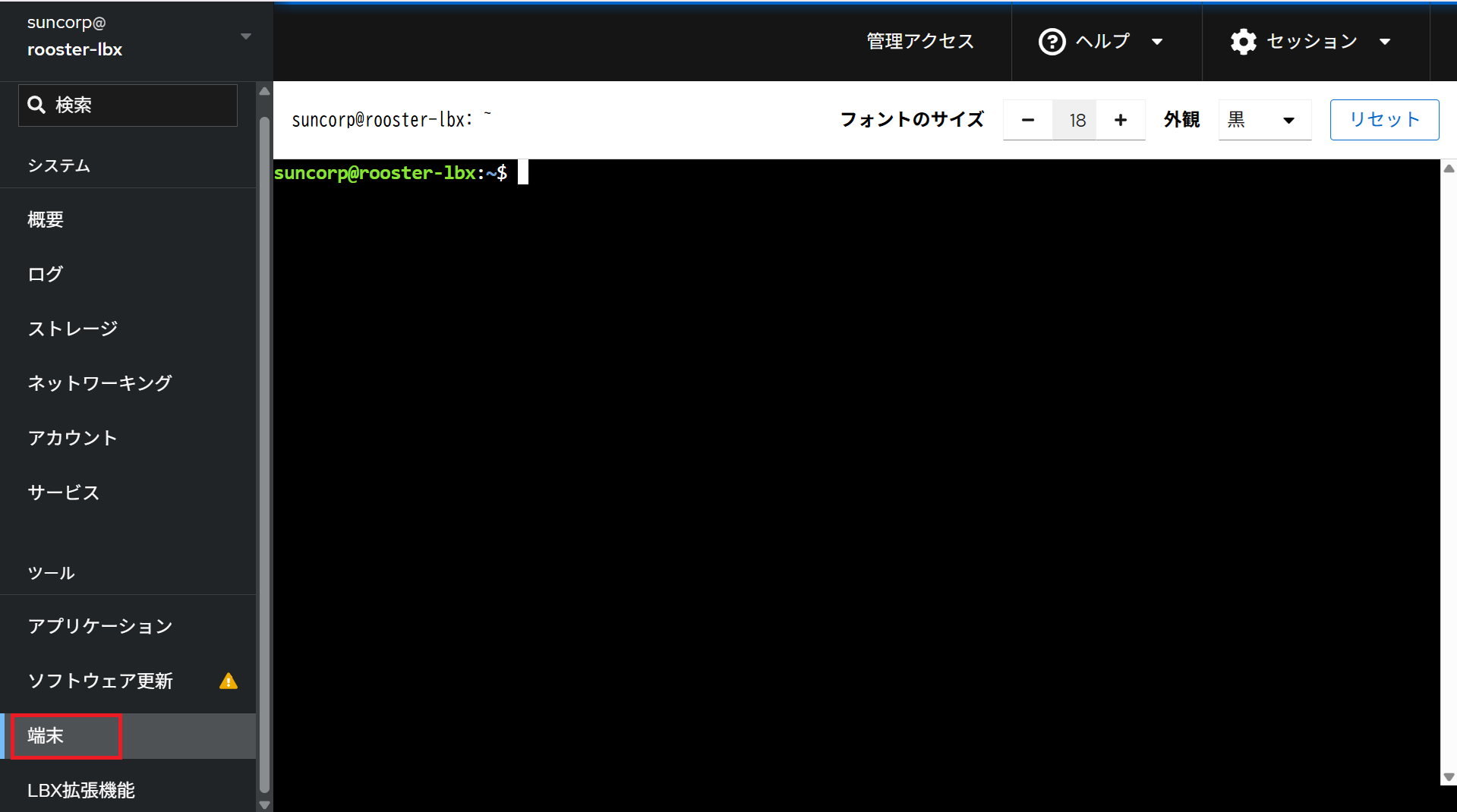Click the 管理アクセス button
This screenshot has width=1457, height=812.
click(x=919, y=42)
